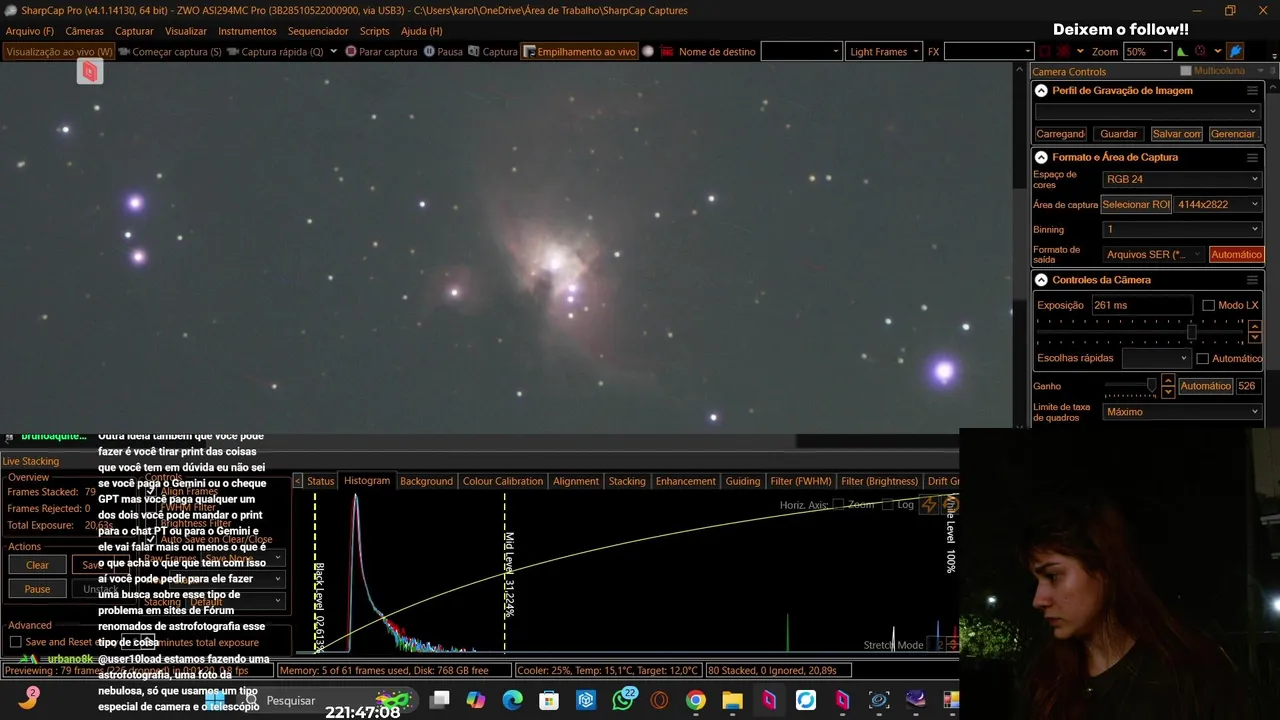Screen dimensions: 1280x720
Task: Open WhatsApp from the taskbar
Action: click(623, 701)
